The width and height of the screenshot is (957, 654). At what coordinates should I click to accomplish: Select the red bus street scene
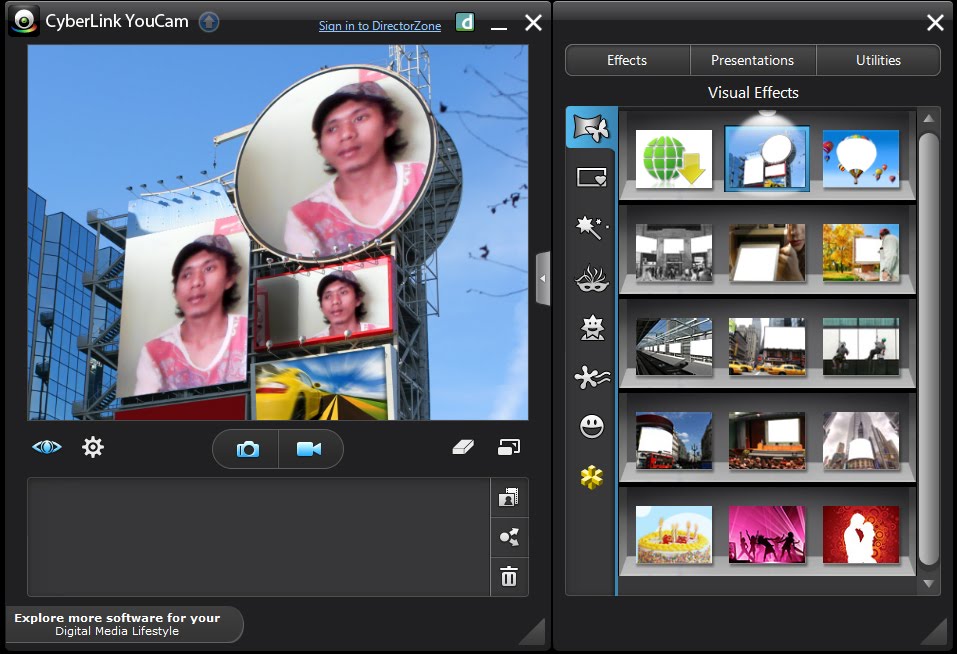point(674,440)
